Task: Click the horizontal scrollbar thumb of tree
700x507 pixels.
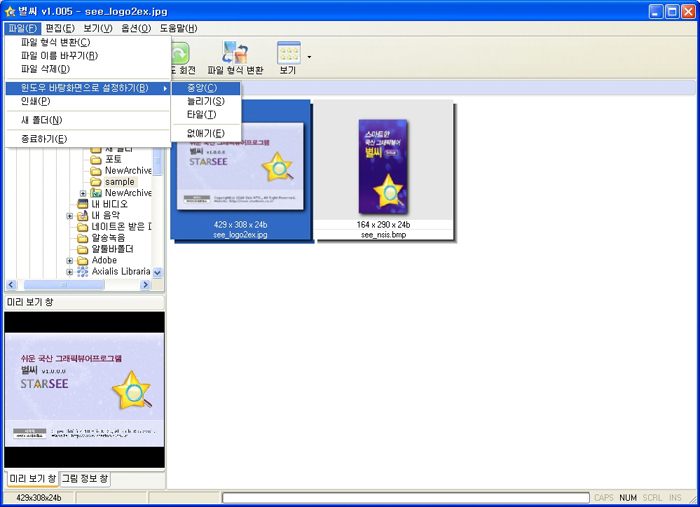Action: click(x=64, y=284)
